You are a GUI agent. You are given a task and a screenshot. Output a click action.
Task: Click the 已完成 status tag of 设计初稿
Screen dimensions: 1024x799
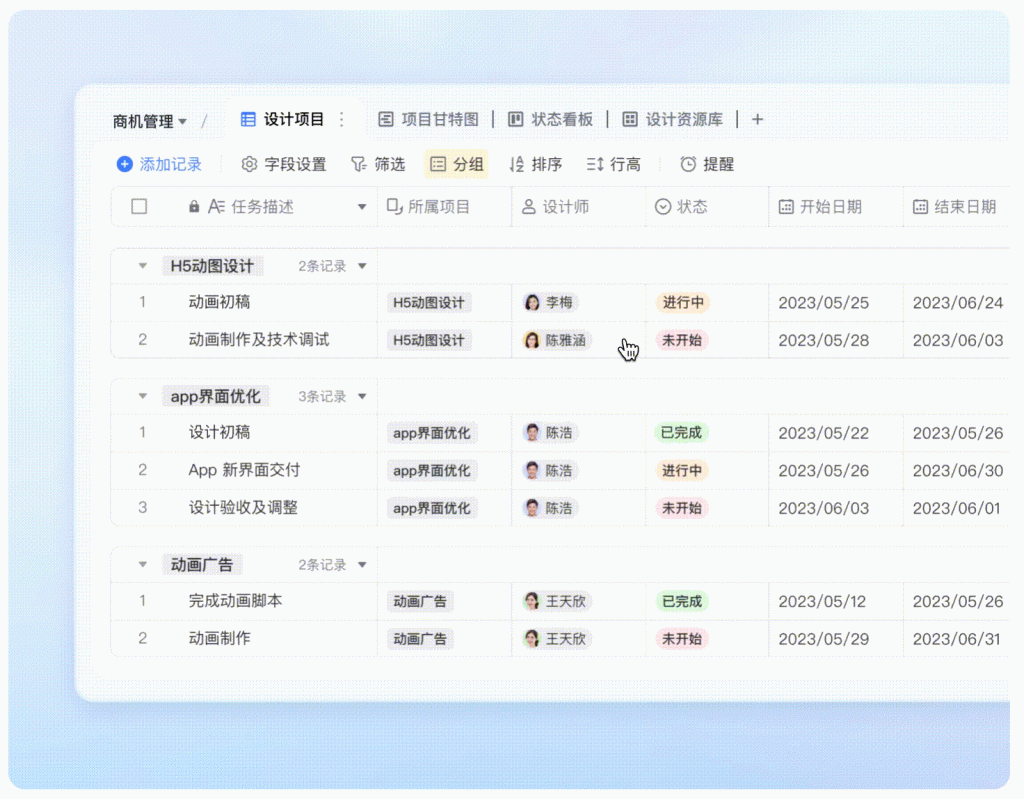click(x=681, y=433)
